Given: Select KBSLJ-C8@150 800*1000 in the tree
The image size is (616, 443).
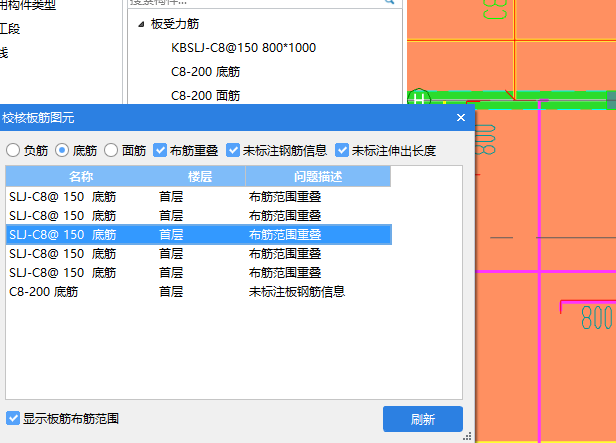Looking at the screenshot, I should tap(243, 48).
